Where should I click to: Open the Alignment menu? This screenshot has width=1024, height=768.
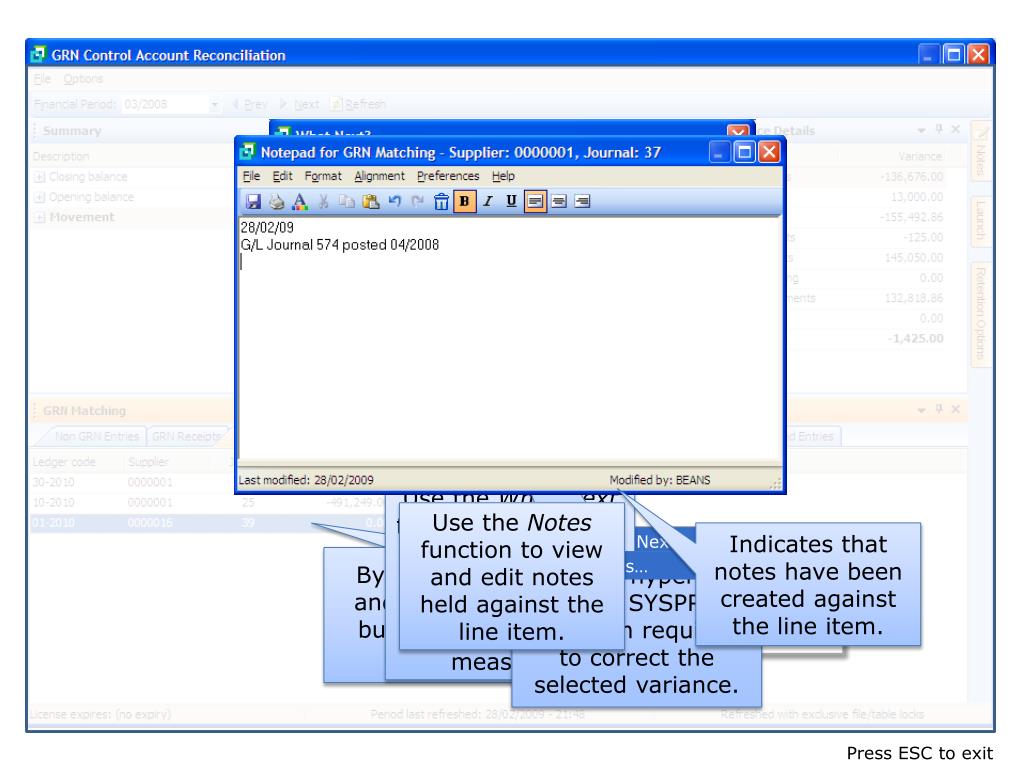tap(379, 176)
